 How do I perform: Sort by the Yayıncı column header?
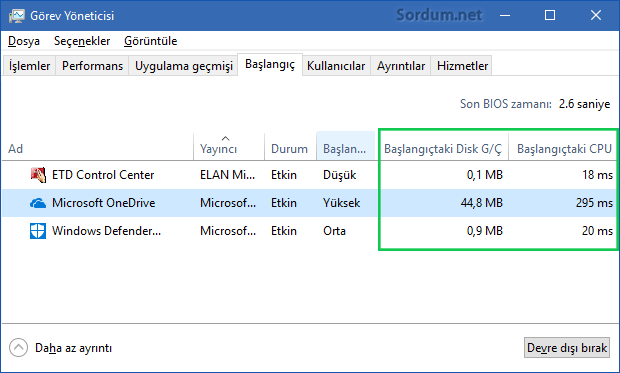pyautogui.click(x=229, y=147)
